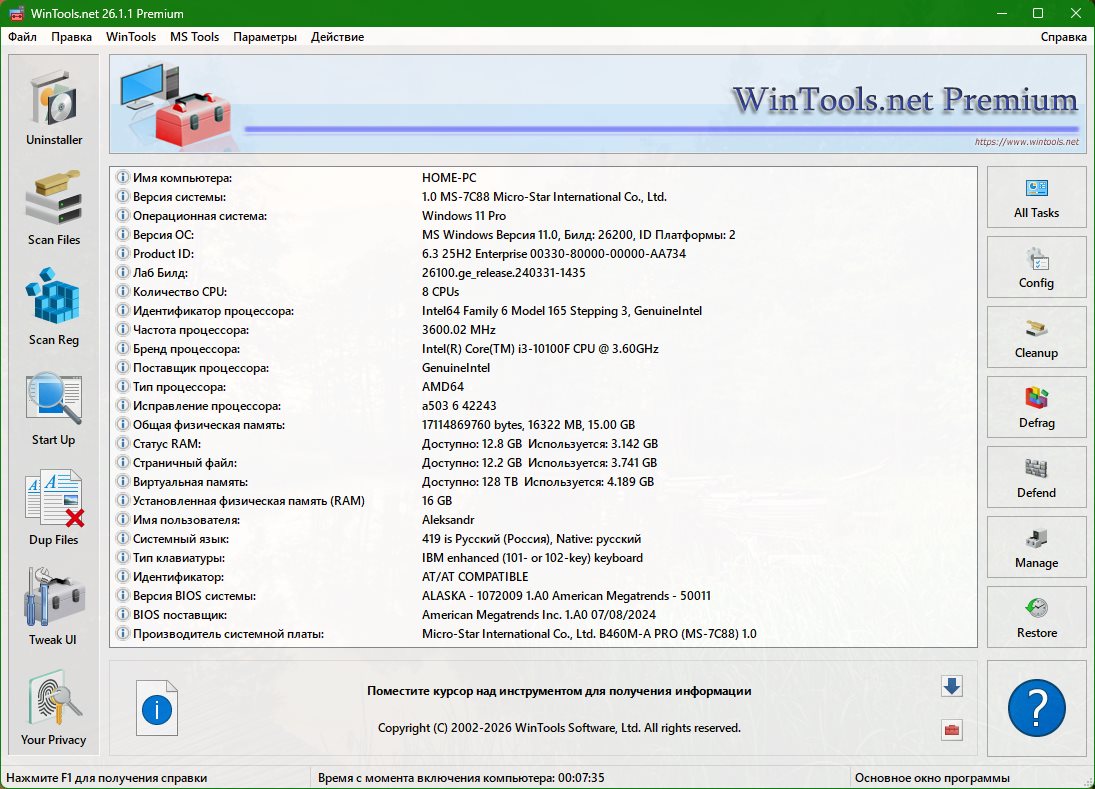Click the All Tasks button
The image size is (1095, 789).
1036,197
